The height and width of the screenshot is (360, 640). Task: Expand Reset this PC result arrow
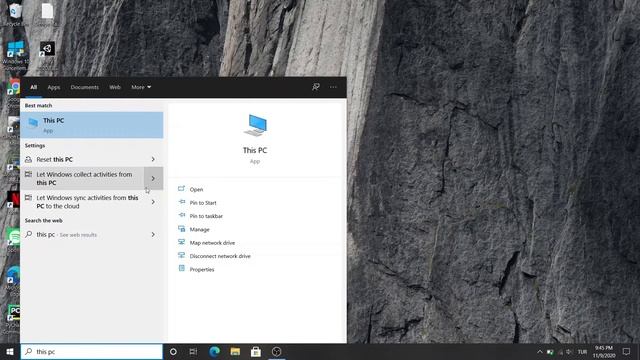tap(153, 159)
